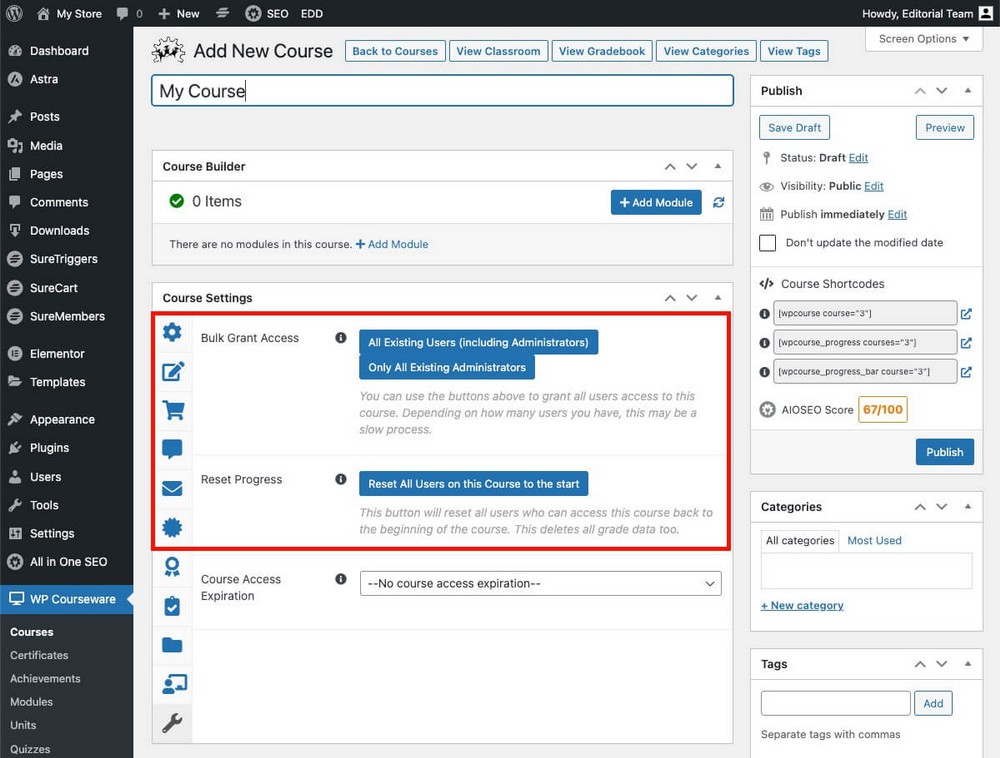
Task: Switch to the Most Used categories tab
Action: (x=874, y=540)
